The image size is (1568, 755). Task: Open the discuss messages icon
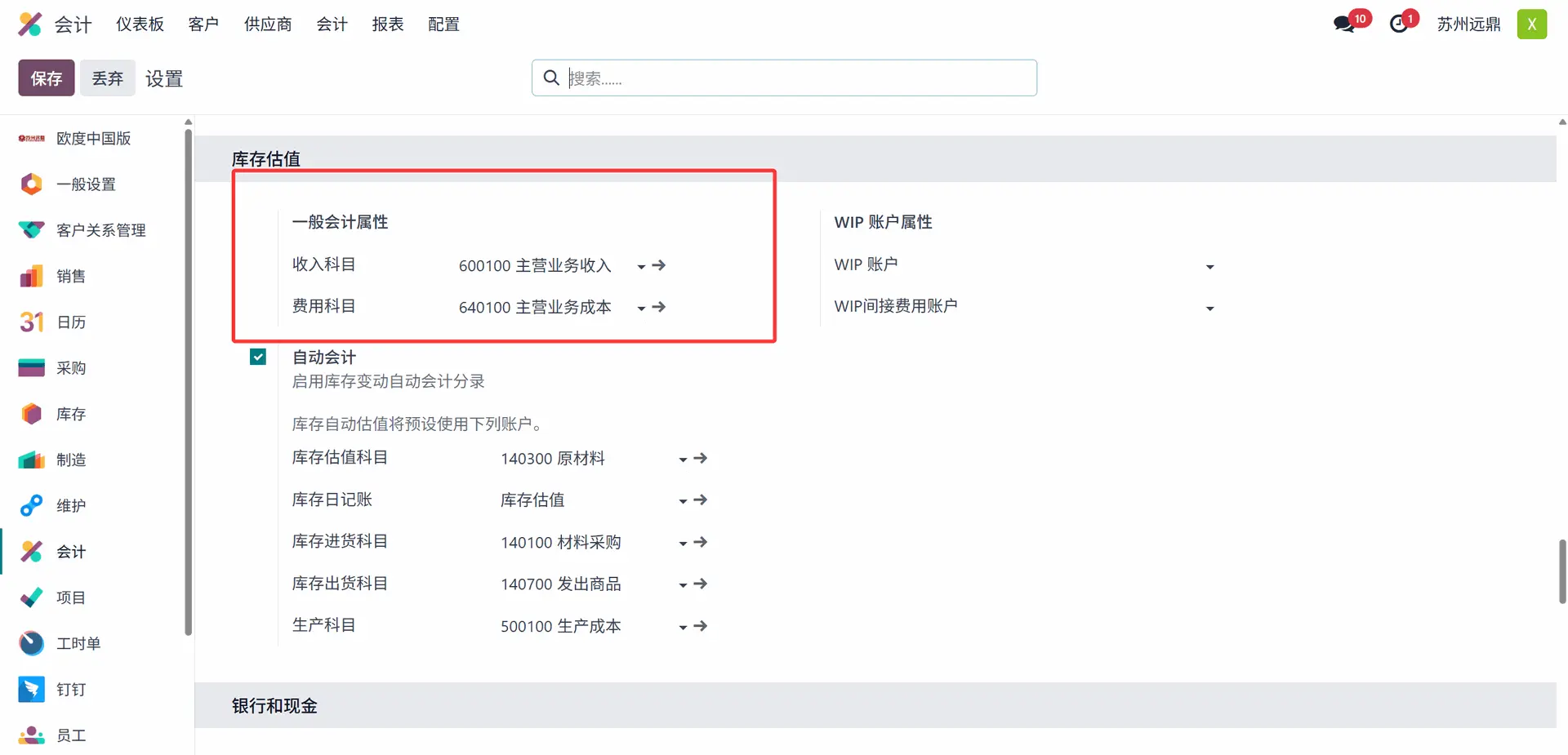point(1344,24)
